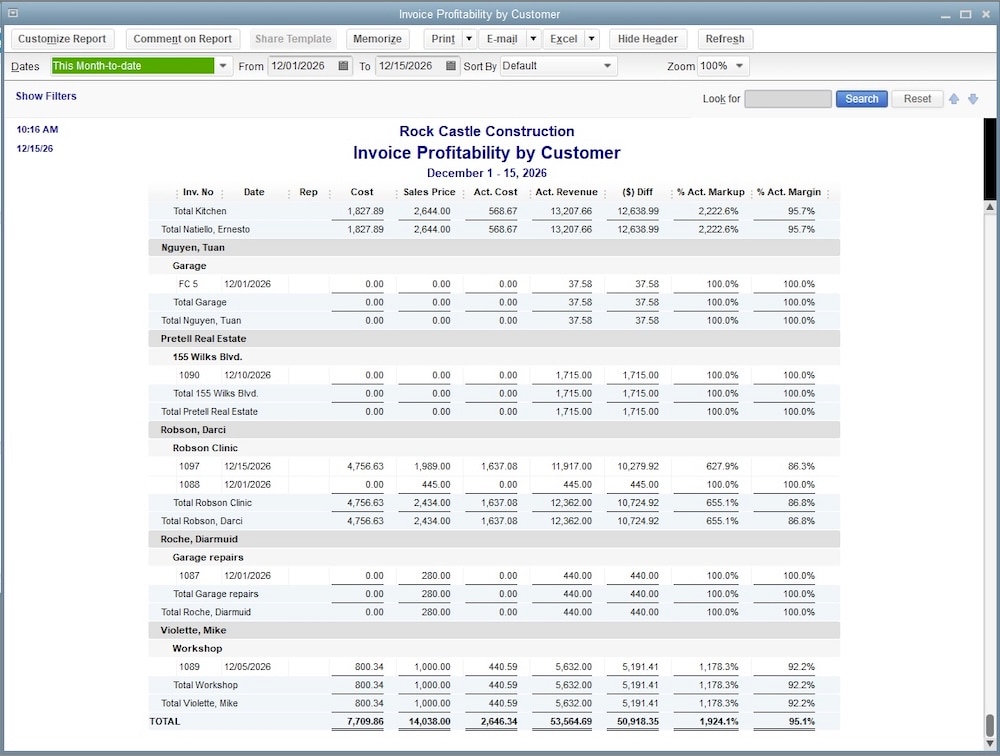Screen dimensions: 1000x756
Task: Refresh the report data
Action: (725, 38)
